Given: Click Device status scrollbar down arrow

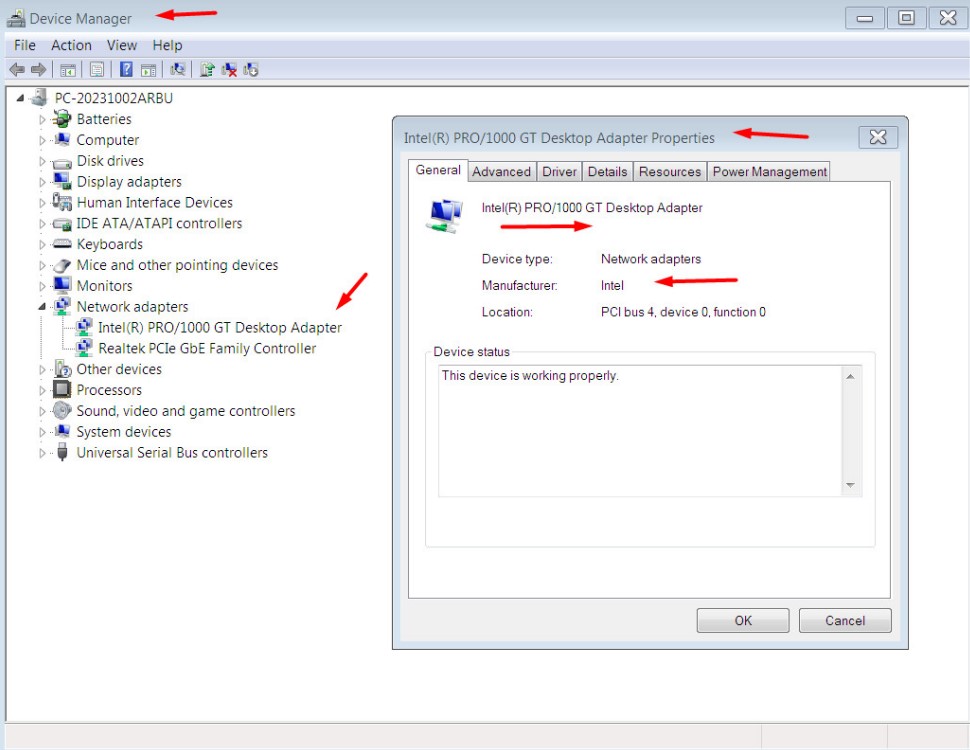Looking at the screenshot, I should pyautogui.click(x=851, y=485).
